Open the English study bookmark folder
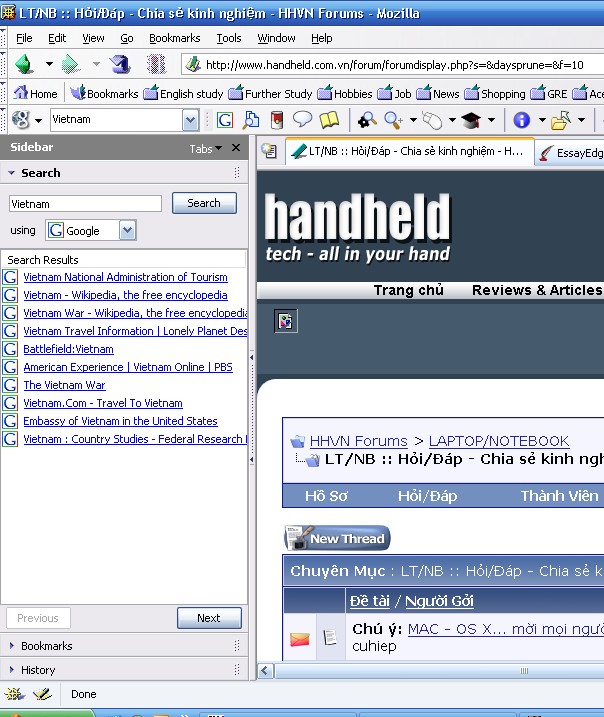This screenshot has height=717, width=604. point(183,93)
